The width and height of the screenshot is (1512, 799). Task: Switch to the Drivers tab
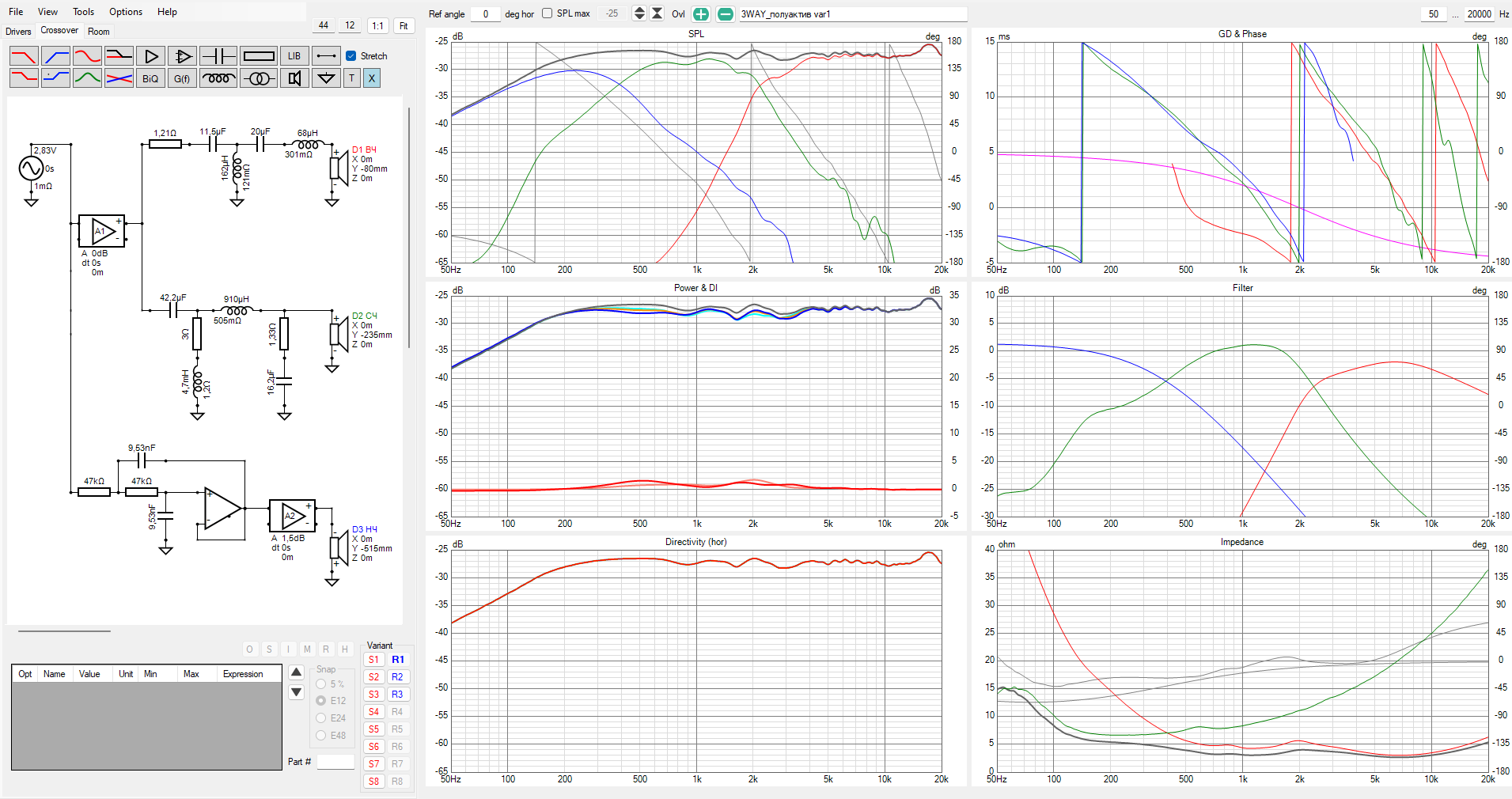pos(18,32)
